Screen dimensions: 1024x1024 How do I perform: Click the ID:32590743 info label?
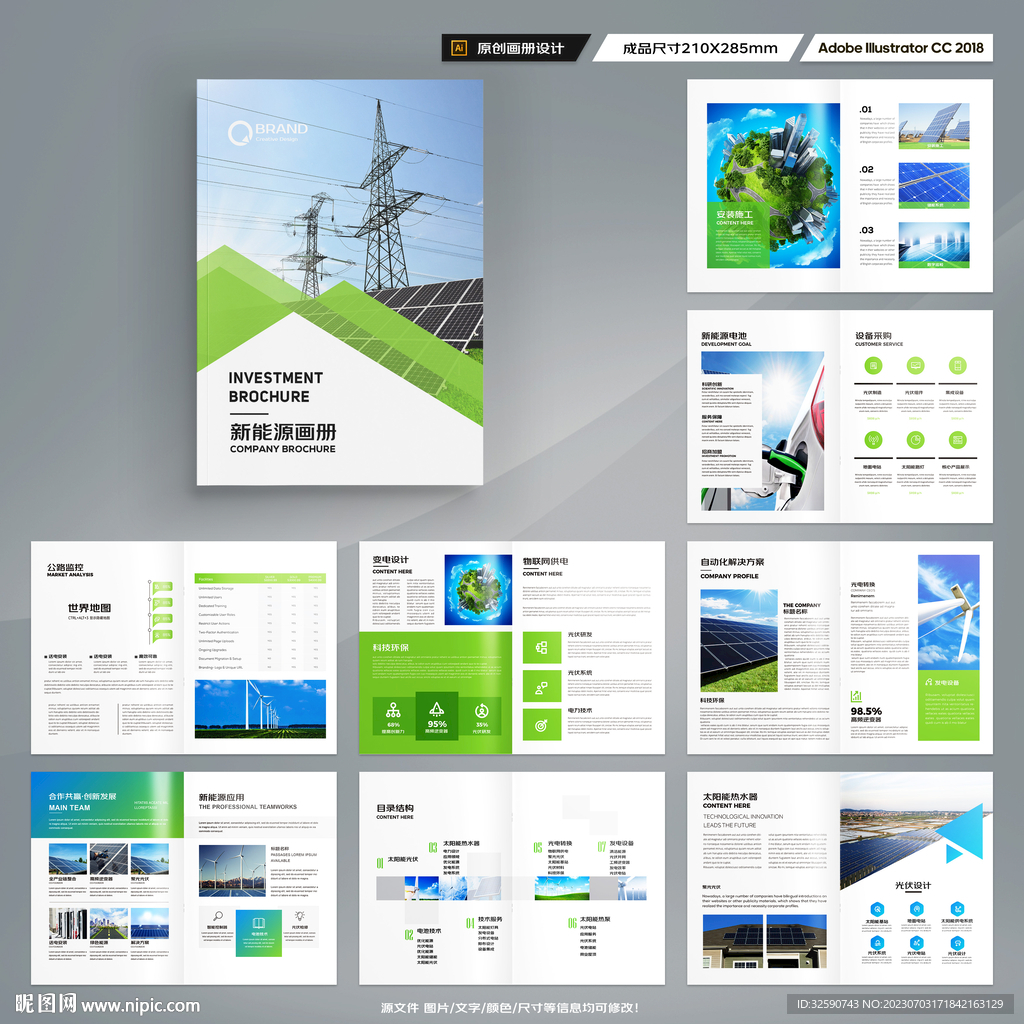pyautogui.click(x=899, y=1004)
